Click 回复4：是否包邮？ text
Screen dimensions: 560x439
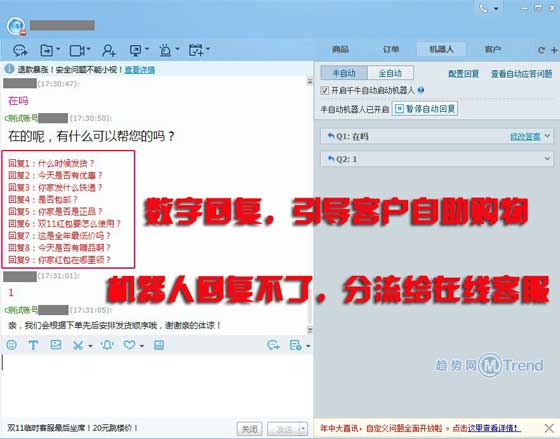[43, 199]
